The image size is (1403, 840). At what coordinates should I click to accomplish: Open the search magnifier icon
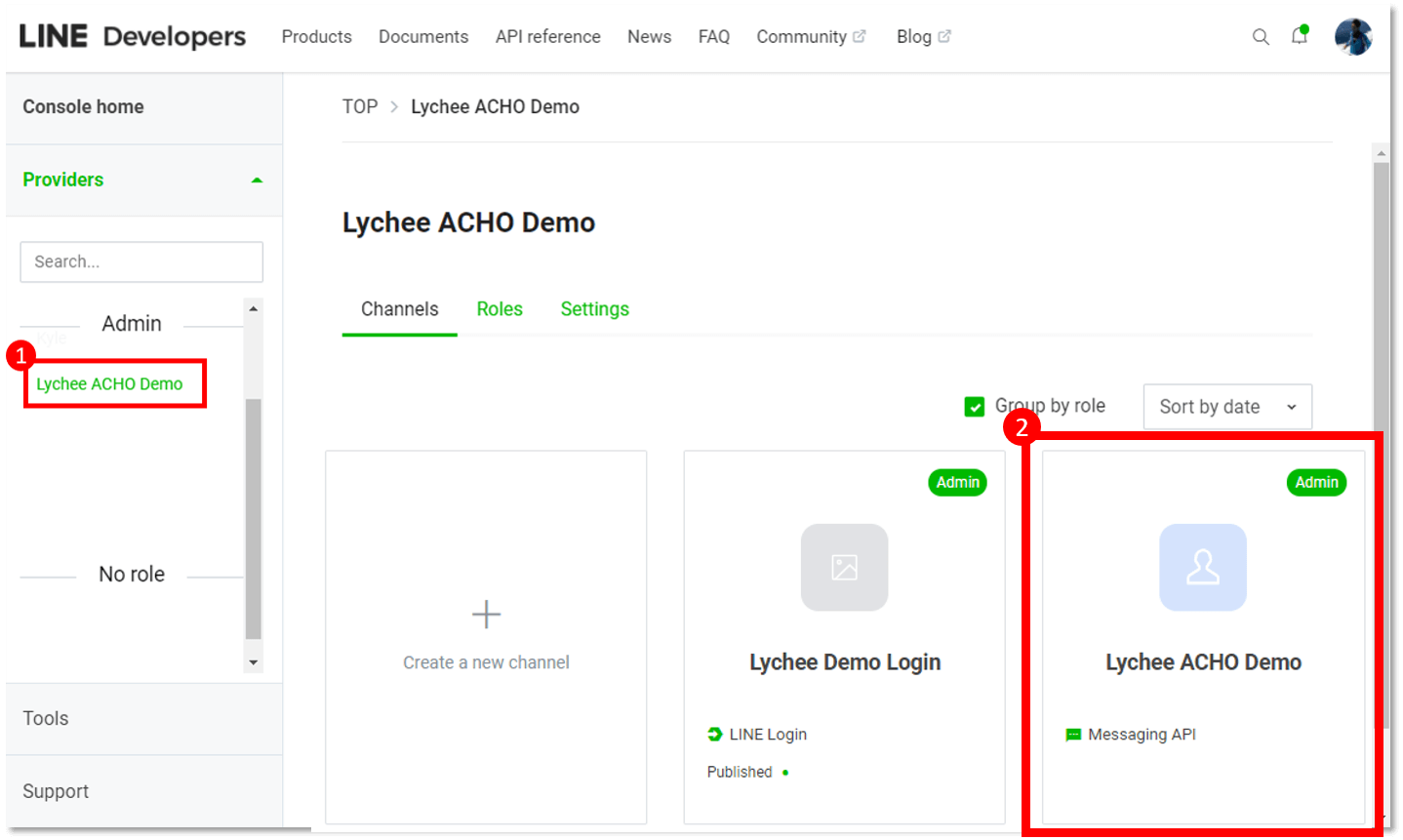point(1261,36)
